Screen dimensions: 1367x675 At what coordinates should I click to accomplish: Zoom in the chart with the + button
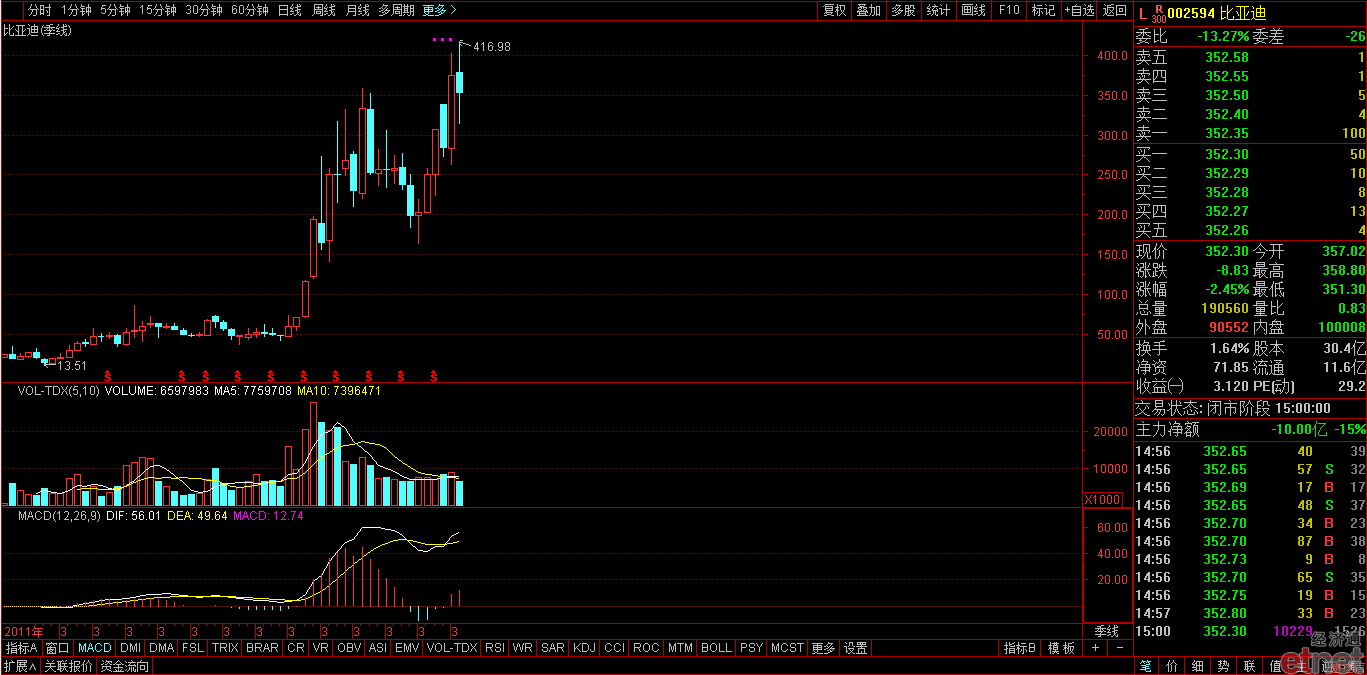click(x=1094, y=648)
